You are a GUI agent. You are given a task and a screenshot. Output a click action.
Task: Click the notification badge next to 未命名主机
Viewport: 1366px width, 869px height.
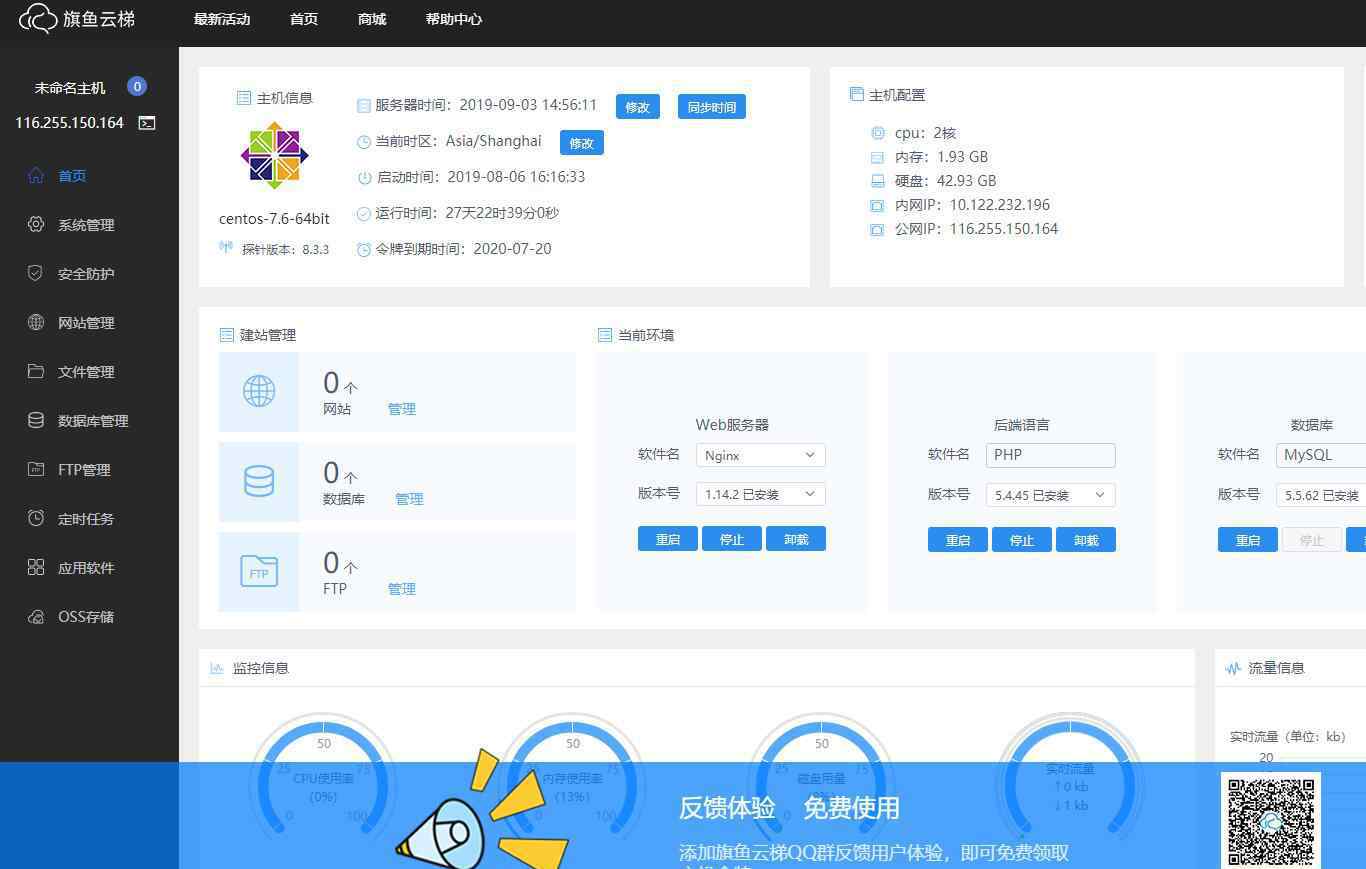pos(137,87)
